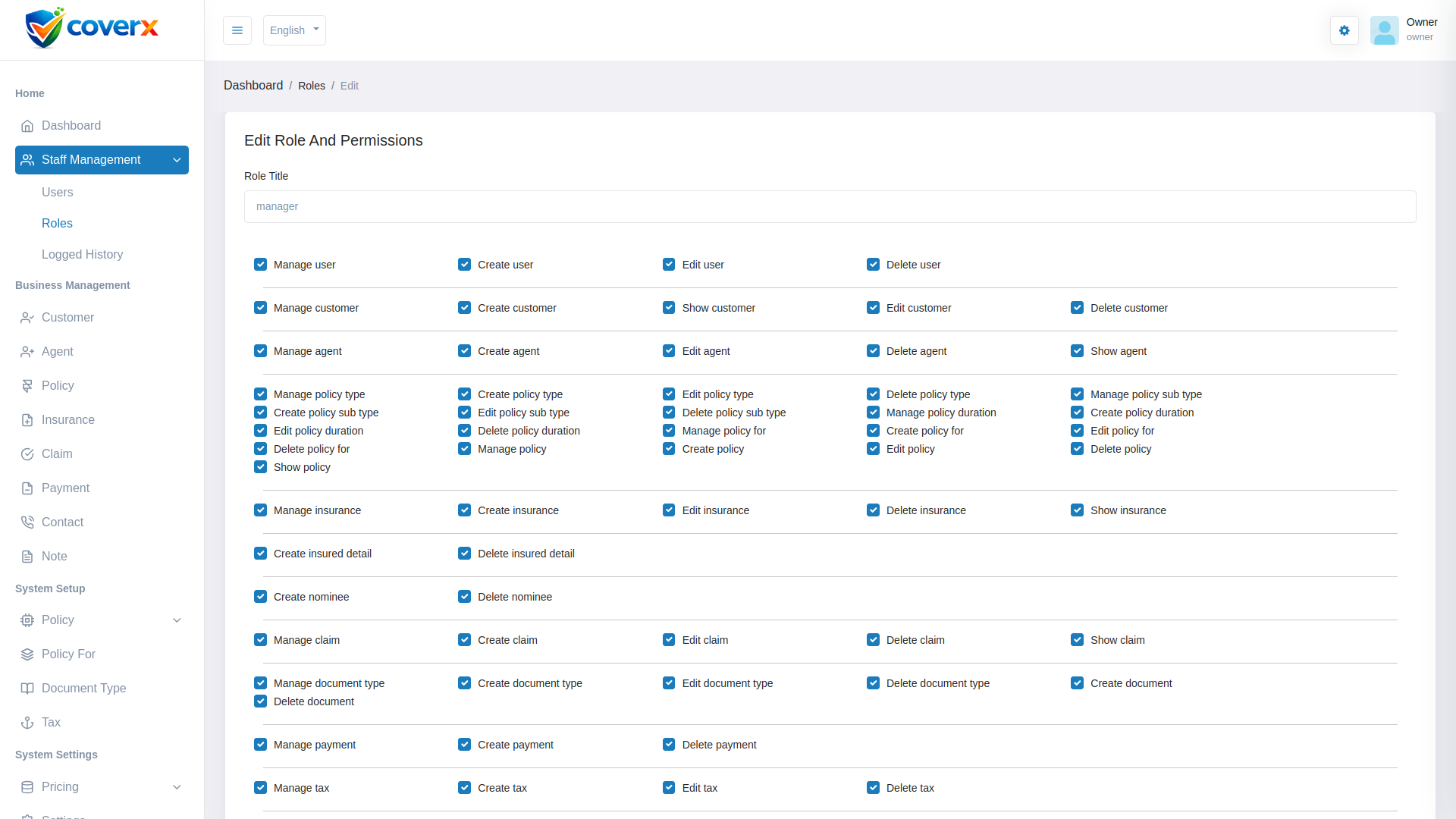Click the Claim sidebar icon
The image size is (1456, 819).
click(x=27, y=454)
